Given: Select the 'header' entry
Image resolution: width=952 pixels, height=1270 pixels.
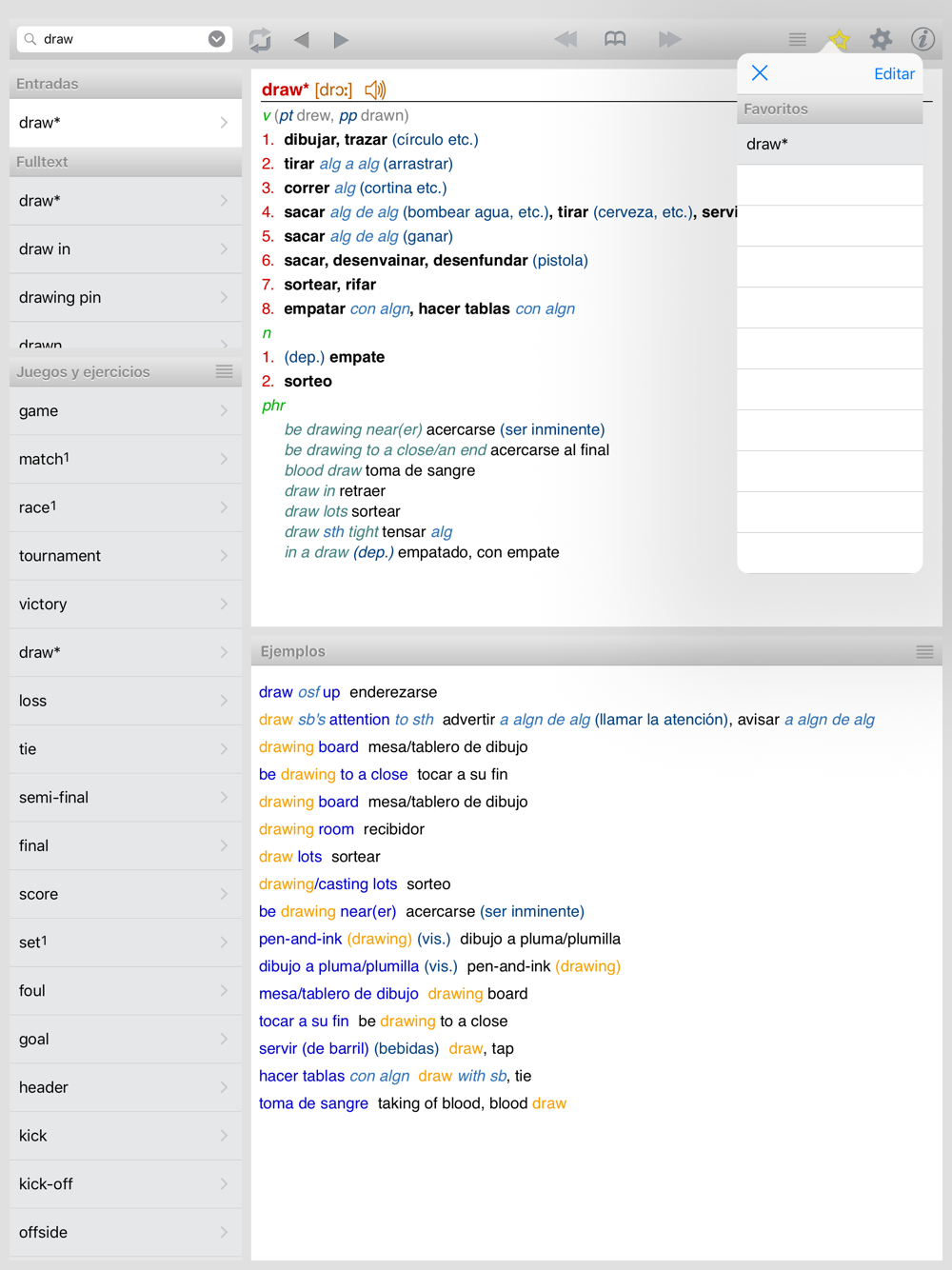Looking at the screenshot, I should tap(126, 1087).
